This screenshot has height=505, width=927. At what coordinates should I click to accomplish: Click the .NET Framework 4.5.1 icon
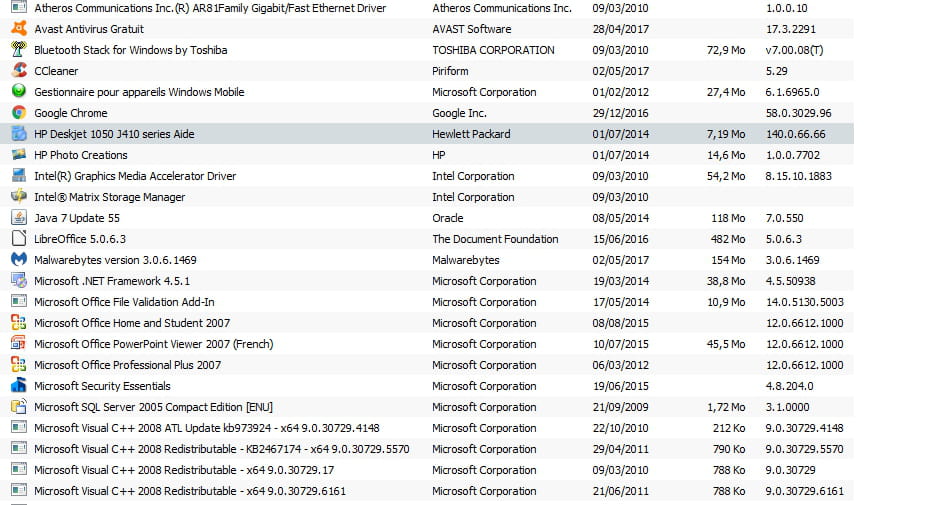pos(19,280)
